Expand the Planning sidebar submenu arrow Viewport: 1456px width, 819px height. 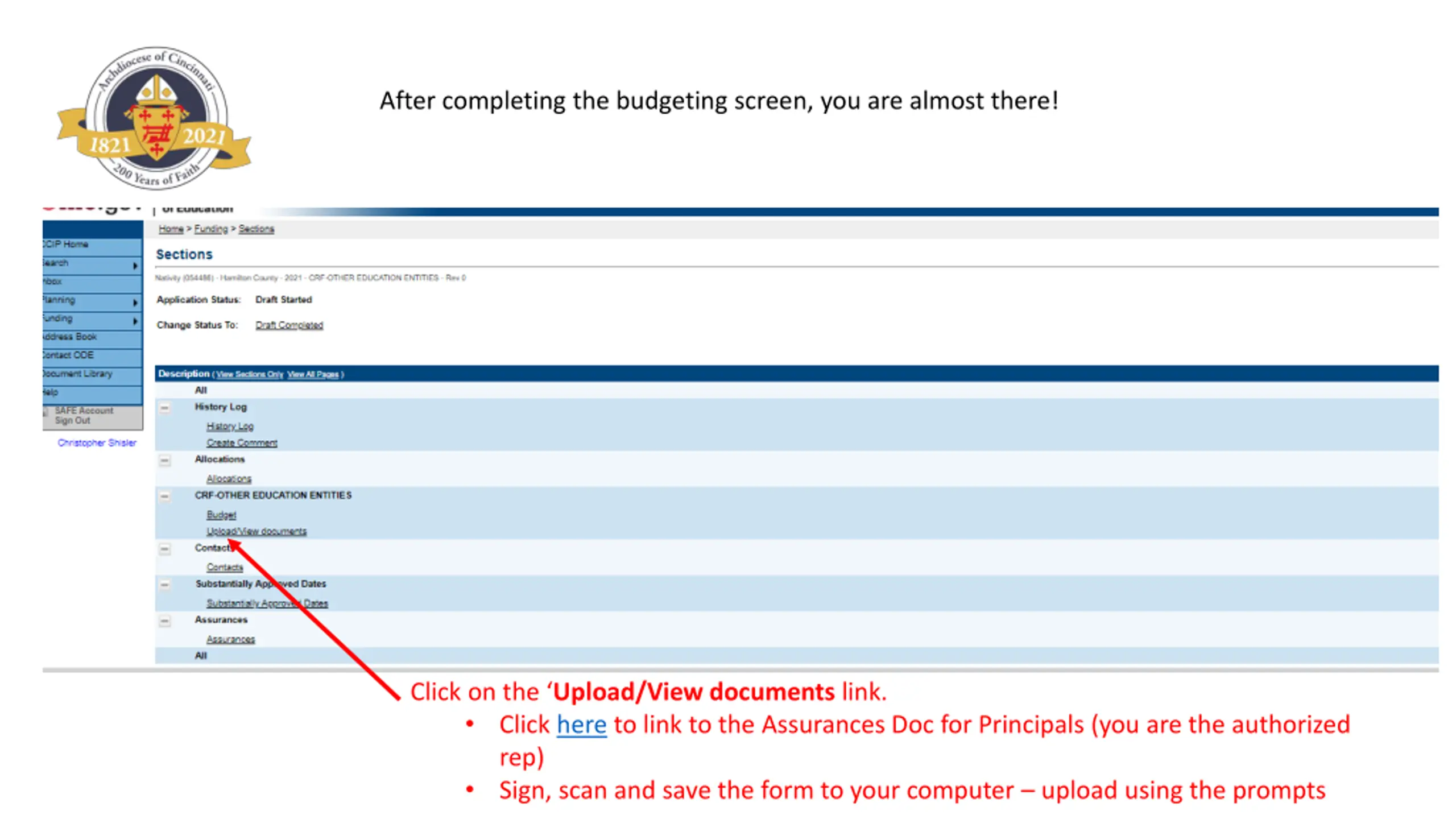tap(135, 302)
